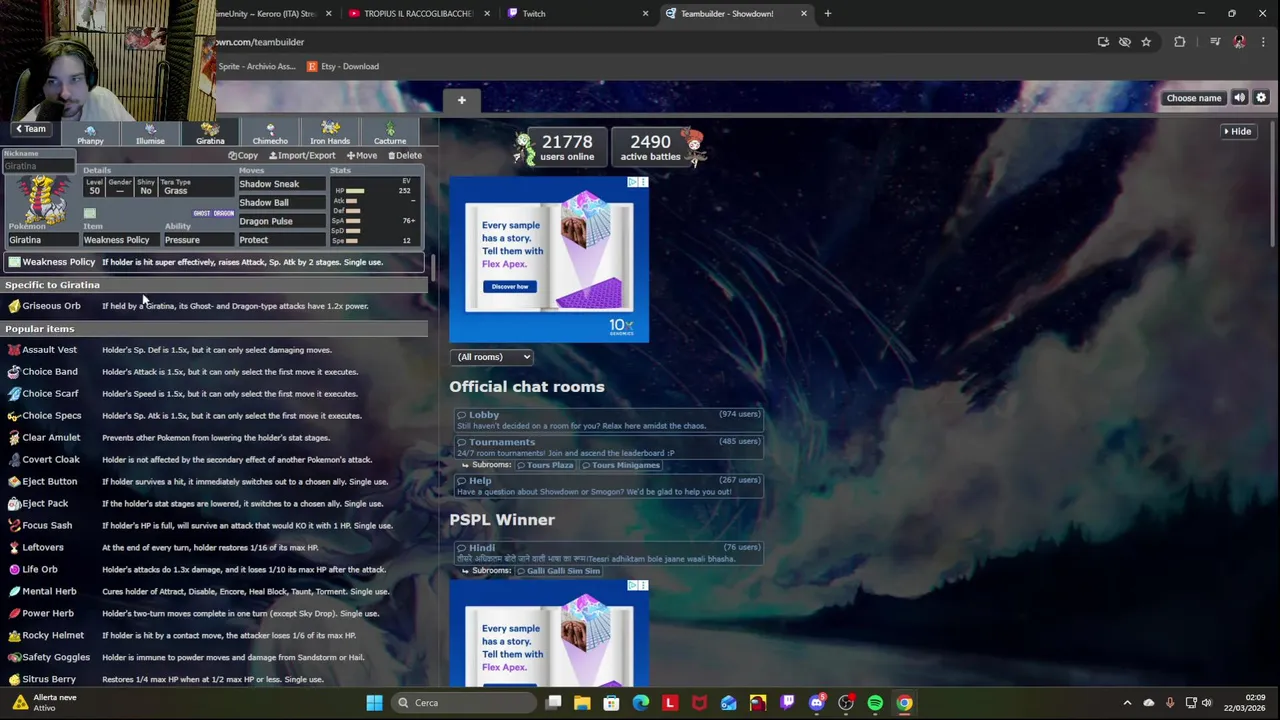Viewport: 1280px width, 720px height.
Task: Click the Rocky Helmet item icon
Action: [13, 636]
